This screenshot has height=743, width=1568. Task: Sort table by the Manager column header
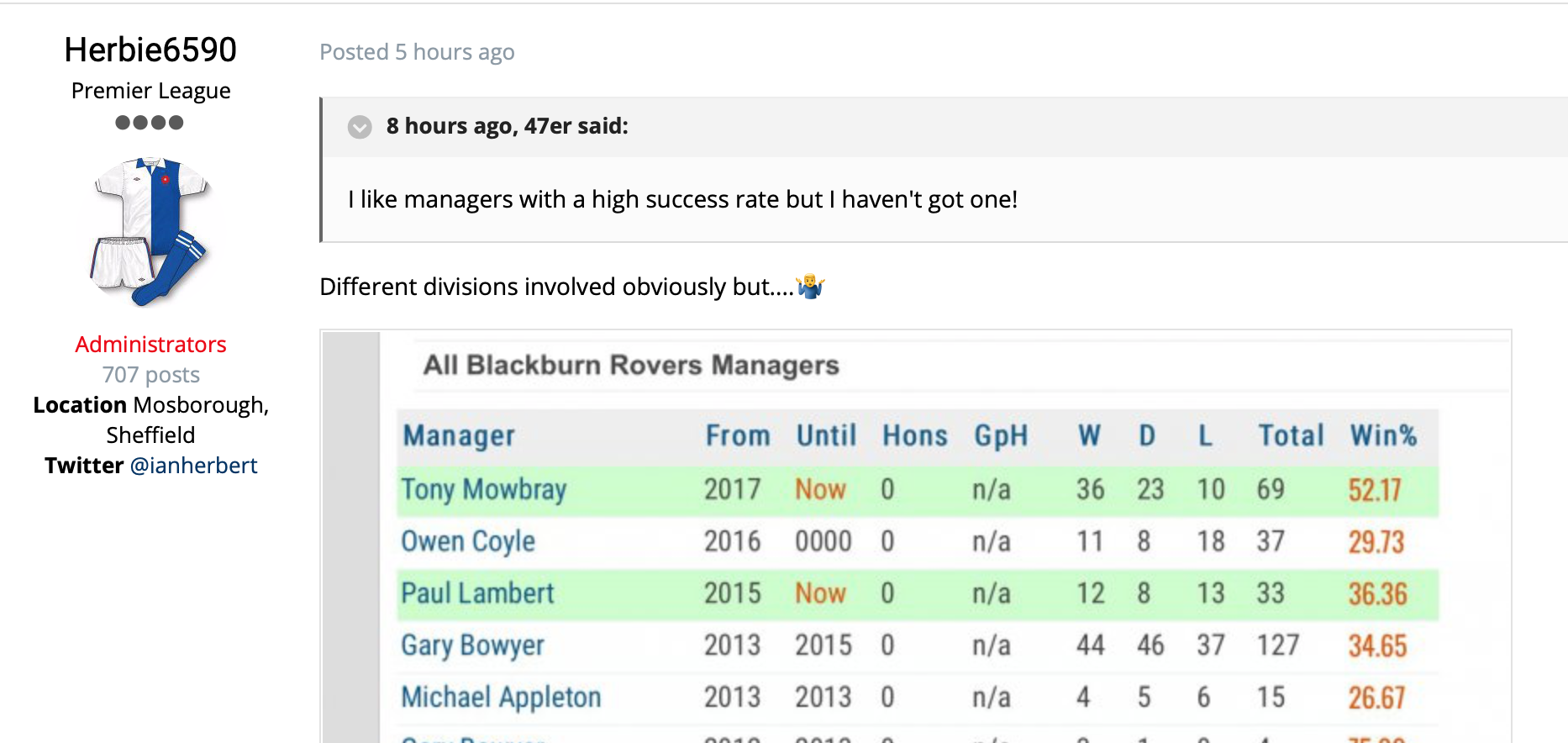pos(459,435)
